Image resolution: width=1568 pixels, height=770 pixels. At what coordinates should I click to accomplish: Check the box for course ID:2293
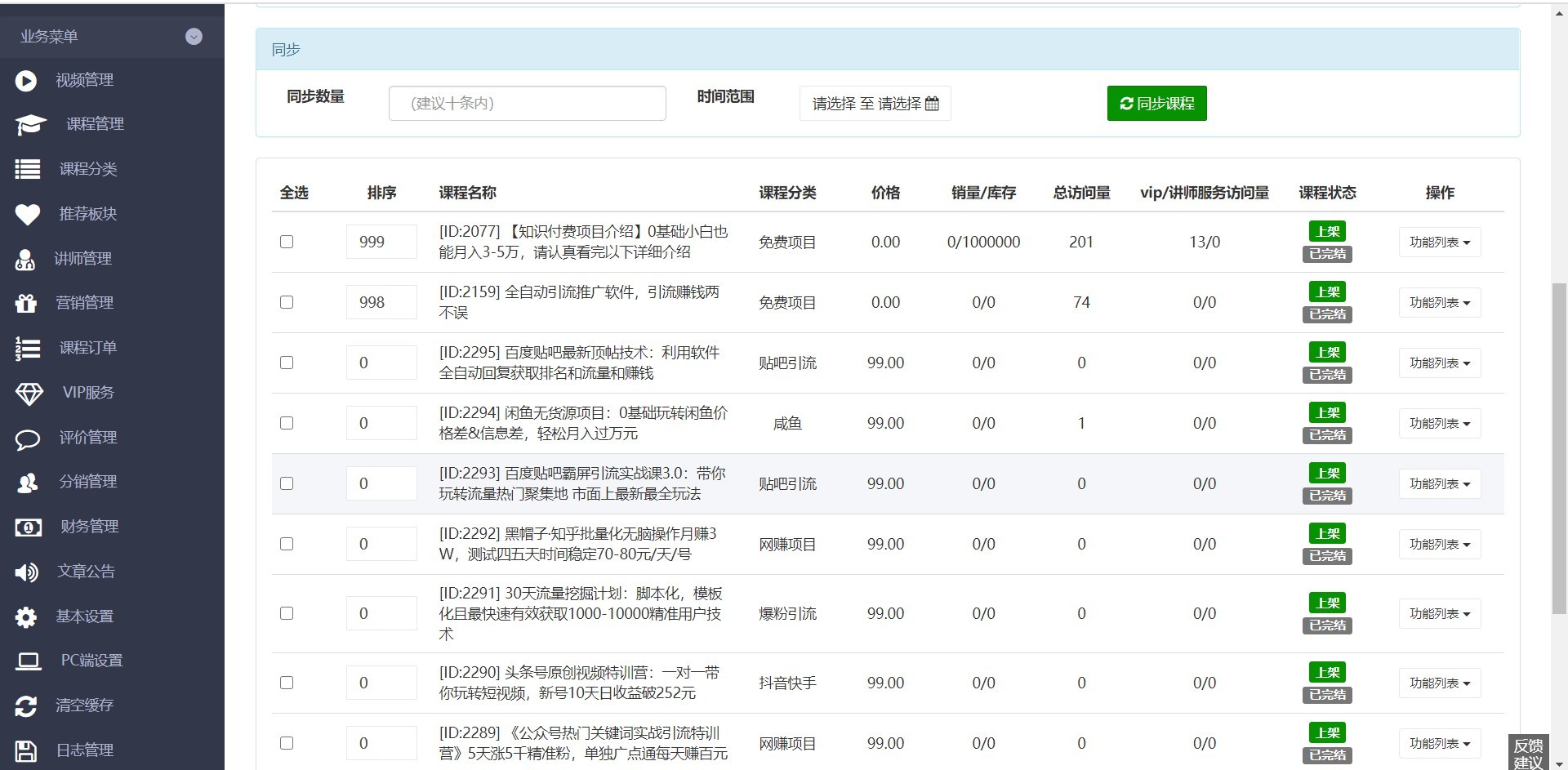pos(287,483)
